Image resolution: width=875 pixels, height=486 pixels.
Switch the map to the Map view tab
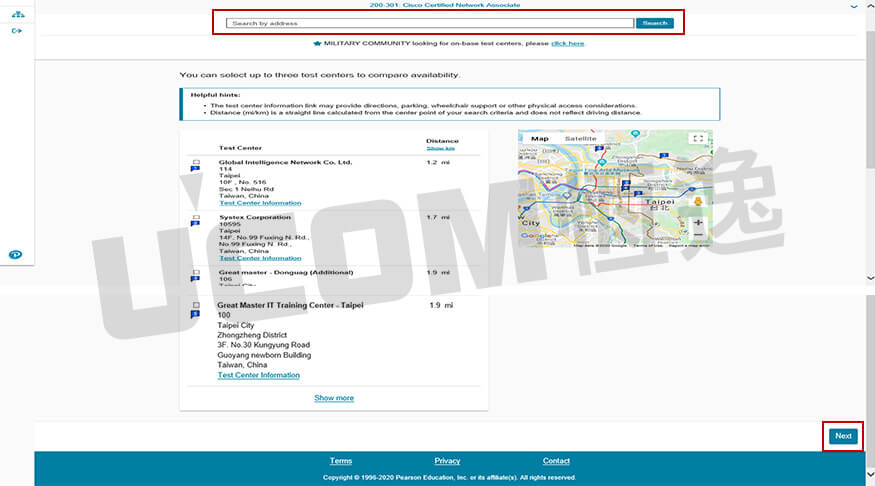(x=540, y=138)
